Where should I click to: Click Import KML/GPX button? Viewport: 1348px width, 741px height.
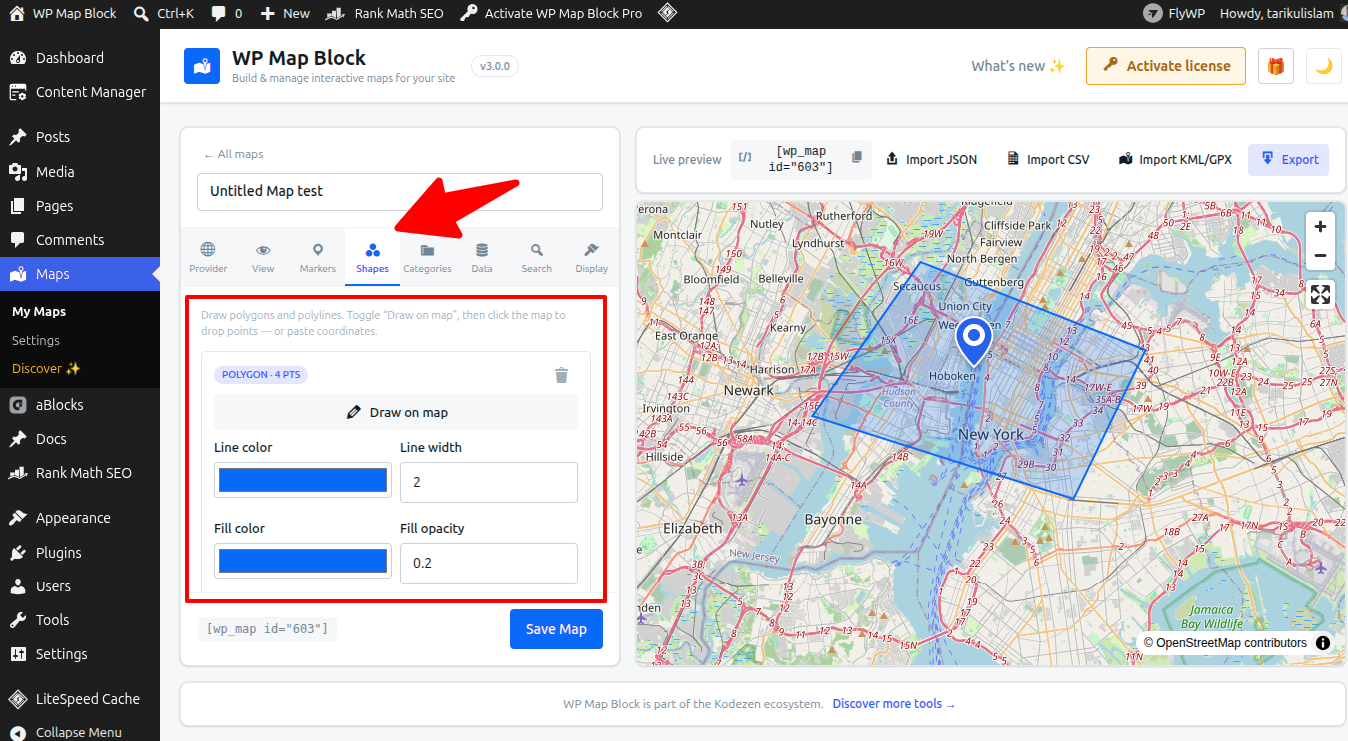pos(1175,159)
